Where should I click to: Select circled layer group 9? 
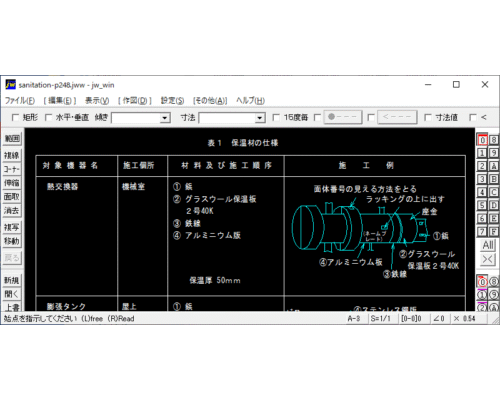(494, 295)
